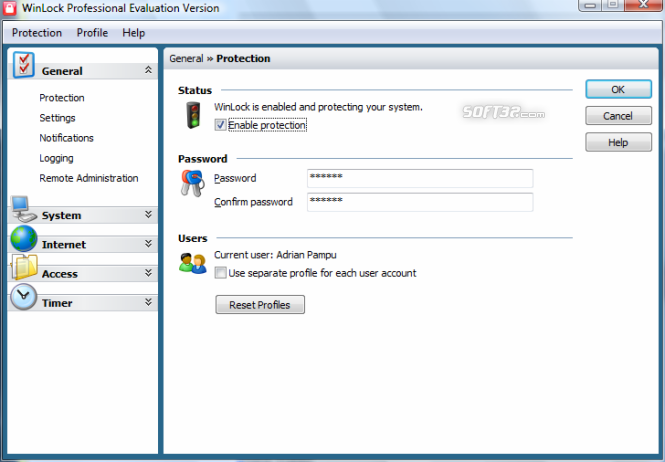Click 'Current user: Adrian Pampu' text
The width and height of the screenshot is (665, 462).
point(275,255)
